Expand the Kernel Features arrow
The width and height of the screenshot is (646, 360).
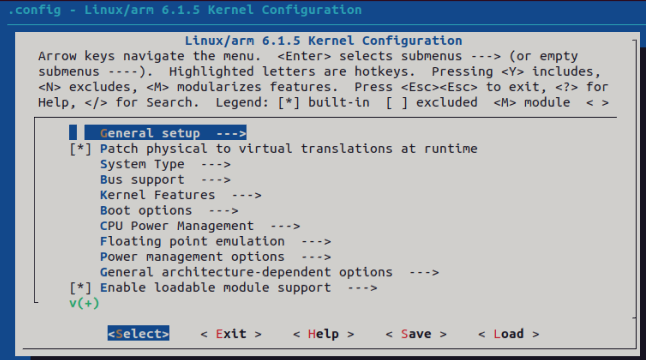click(246, 195)
